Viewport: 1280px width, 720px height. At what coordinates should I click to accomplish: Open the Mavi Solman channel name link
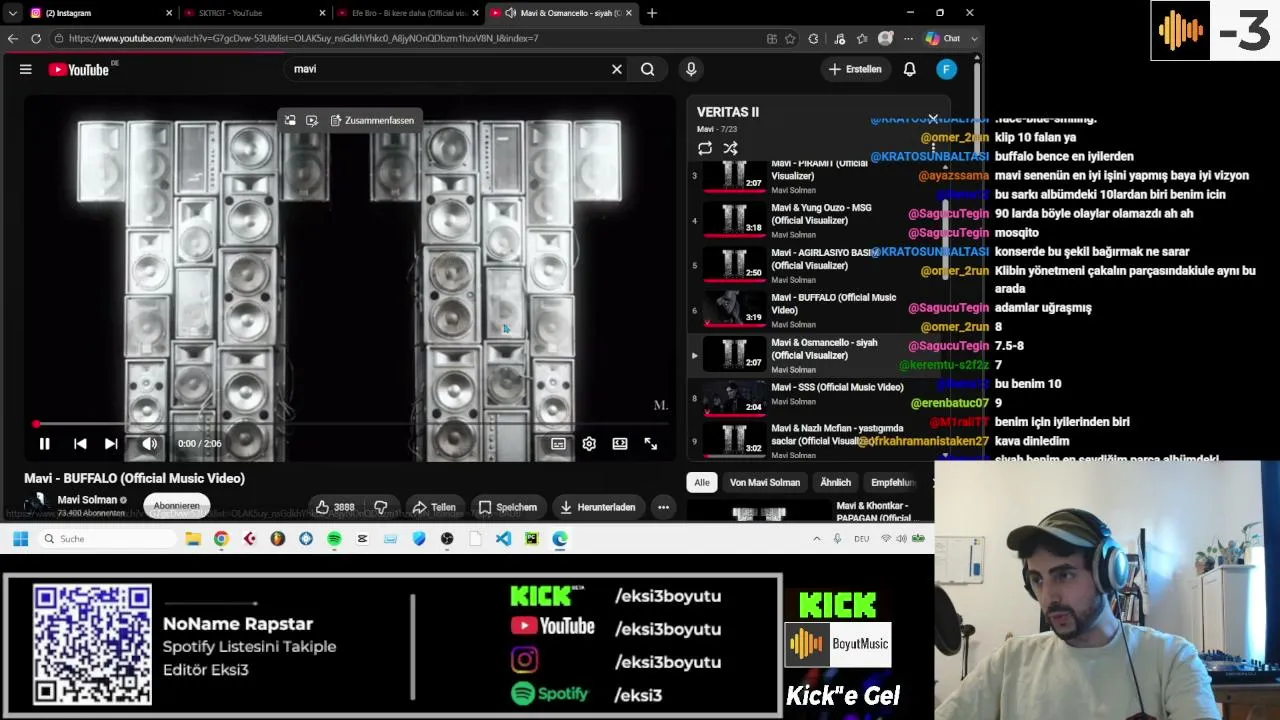87,500
